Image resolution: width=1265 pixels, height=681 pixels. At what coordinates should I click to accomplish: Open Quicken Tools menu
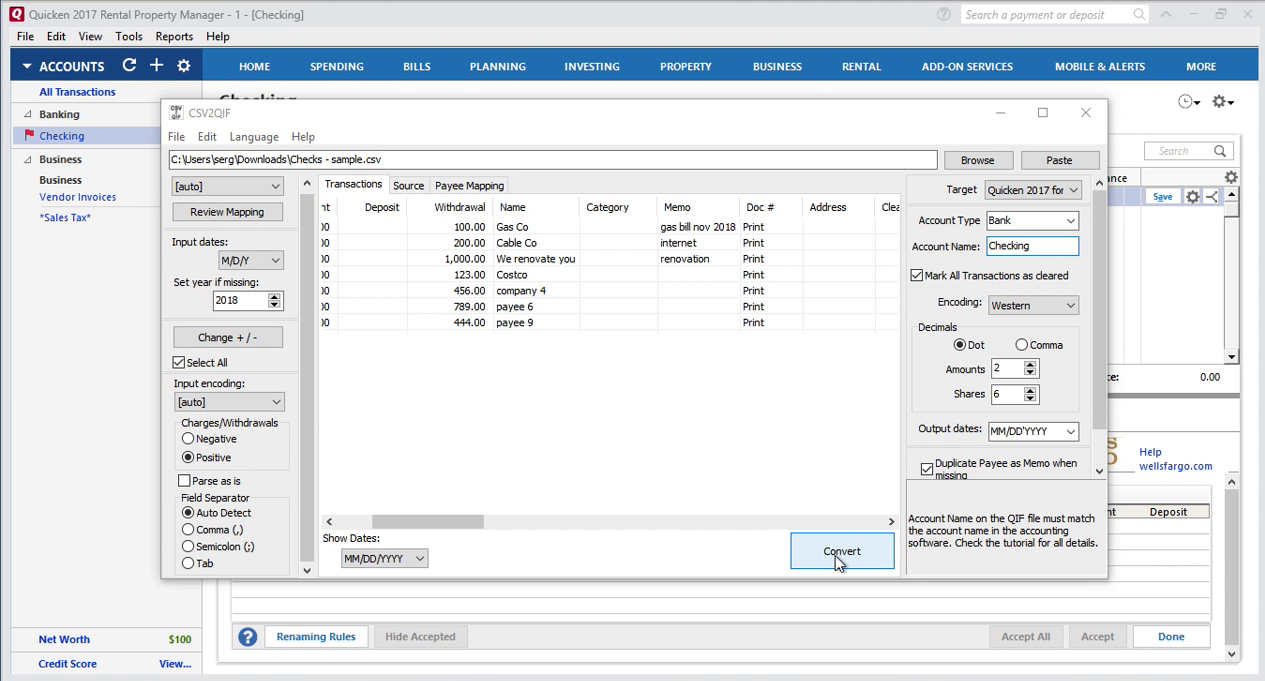[129, 36]
